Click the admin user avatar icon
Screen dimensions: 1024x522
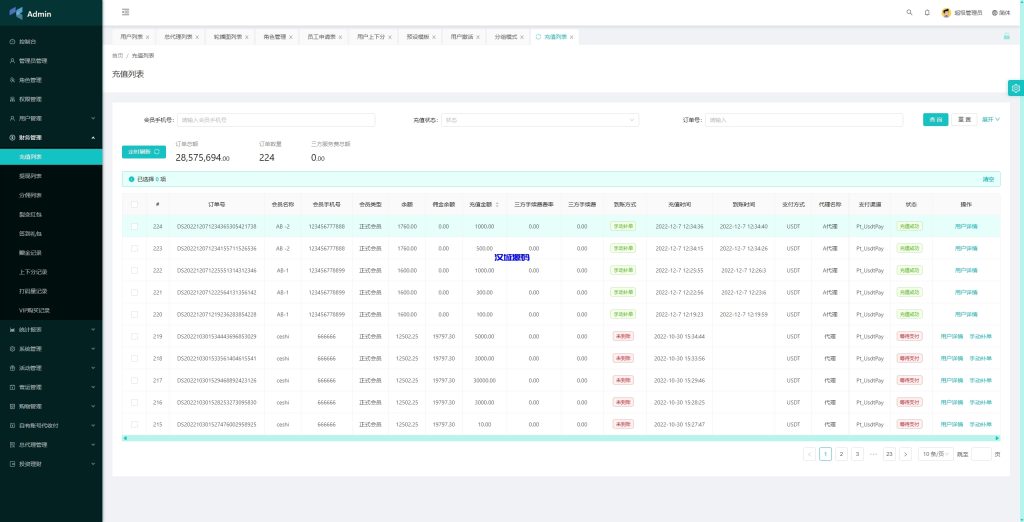pos(946,12)
